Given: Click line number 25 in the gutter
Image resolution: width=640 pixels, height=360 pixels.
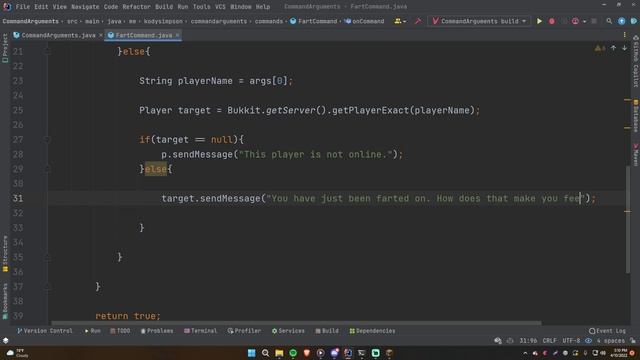Looking at the screenshot, I should (18, 110).
